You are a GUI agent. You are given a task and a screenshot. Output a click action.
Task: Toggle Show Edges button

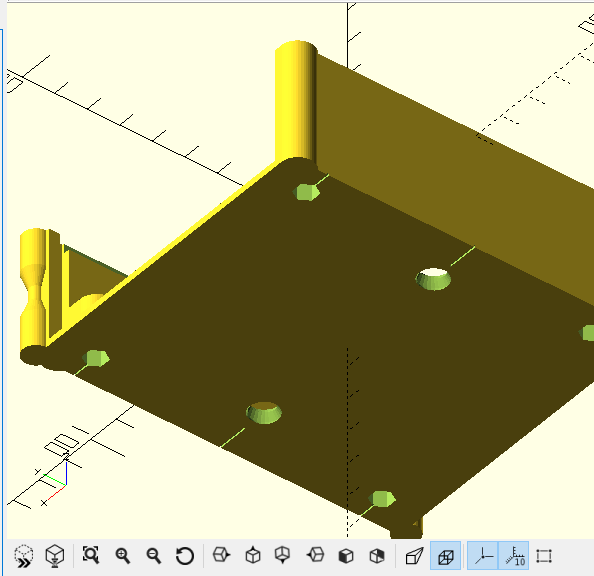[x=544, y=556]
